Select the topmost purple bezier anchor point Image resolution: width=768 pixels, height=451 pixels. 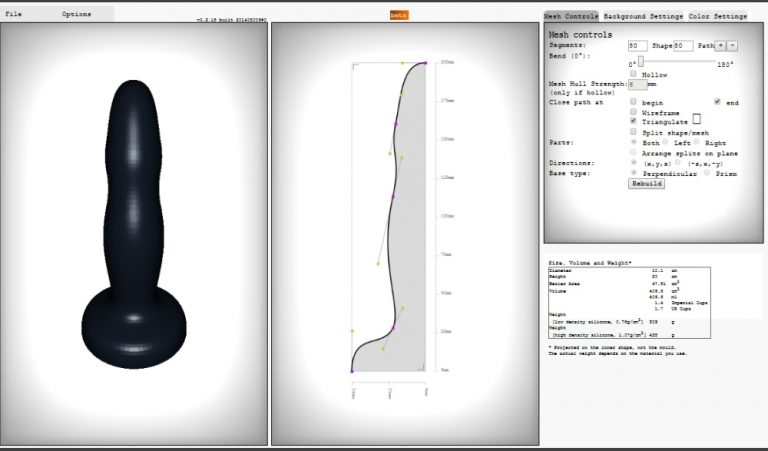point(426,62)
